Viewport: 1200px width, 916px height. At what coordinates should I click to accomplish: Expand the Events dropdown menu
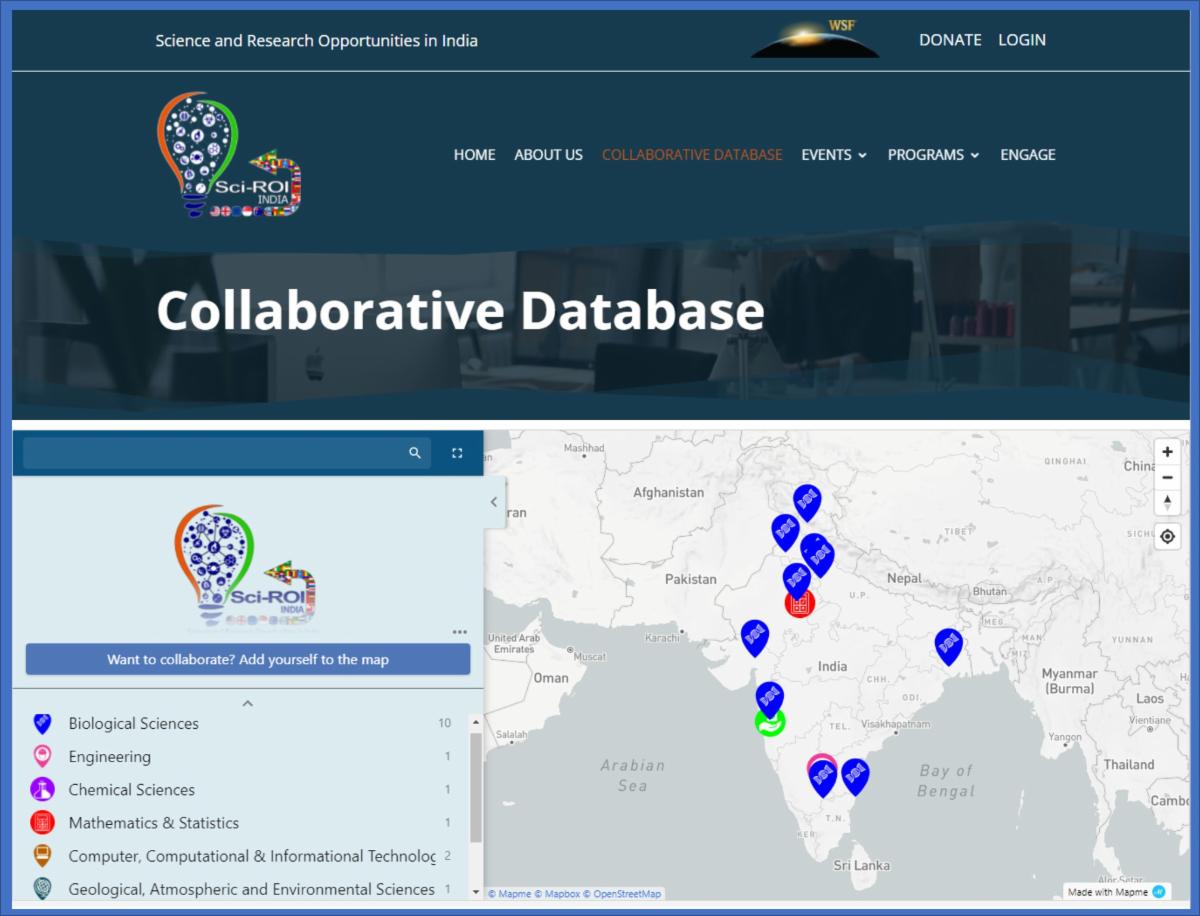point(834,155)
